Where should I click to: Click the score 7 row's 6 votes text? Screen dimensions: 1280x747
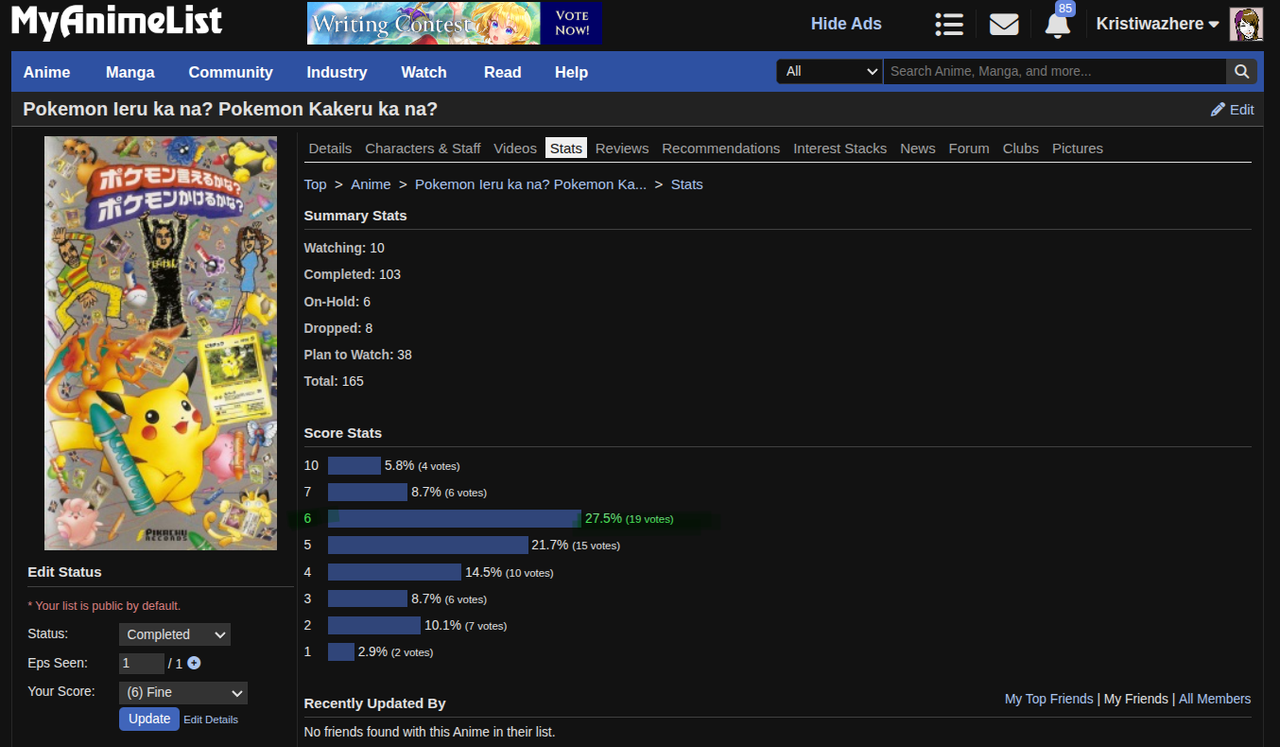click(466, 493)
